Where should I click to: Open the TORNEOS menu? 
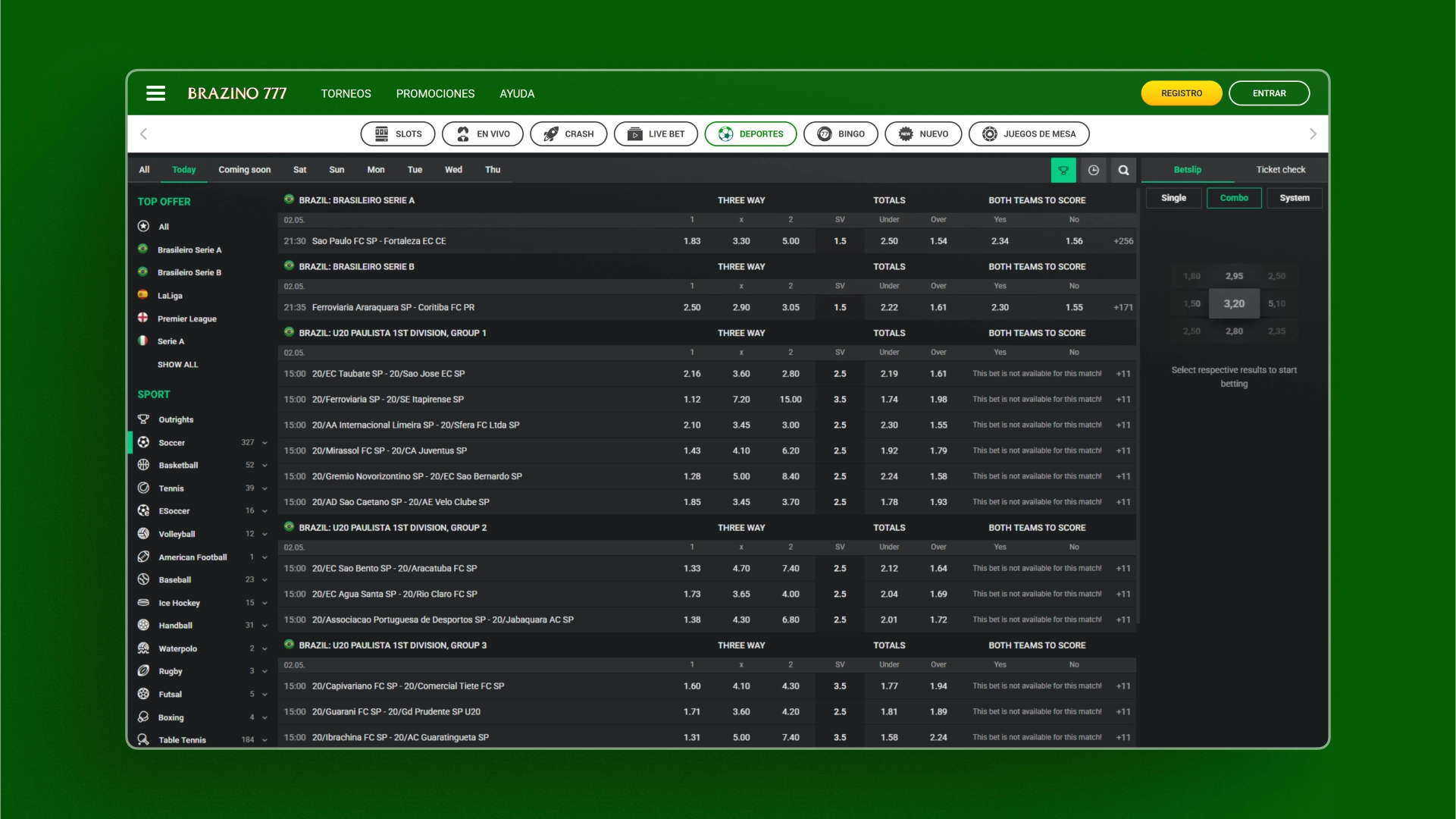pos(346,93)
